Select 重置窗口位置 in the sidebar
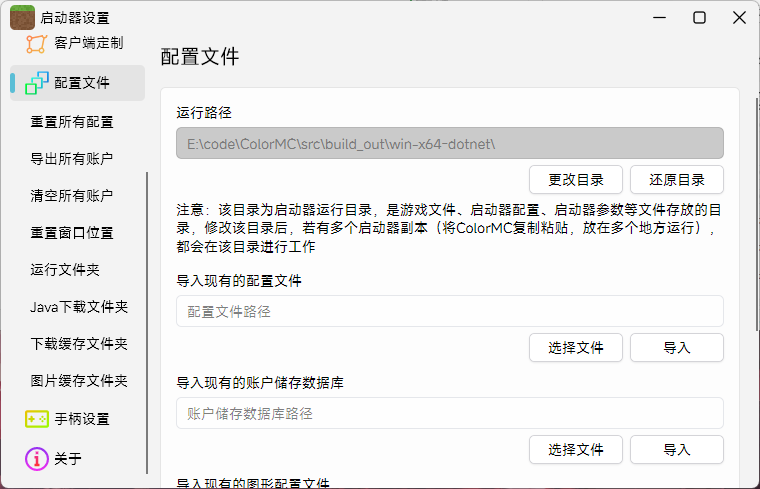This screenshot has width=760, height=489. pos(72,233)
